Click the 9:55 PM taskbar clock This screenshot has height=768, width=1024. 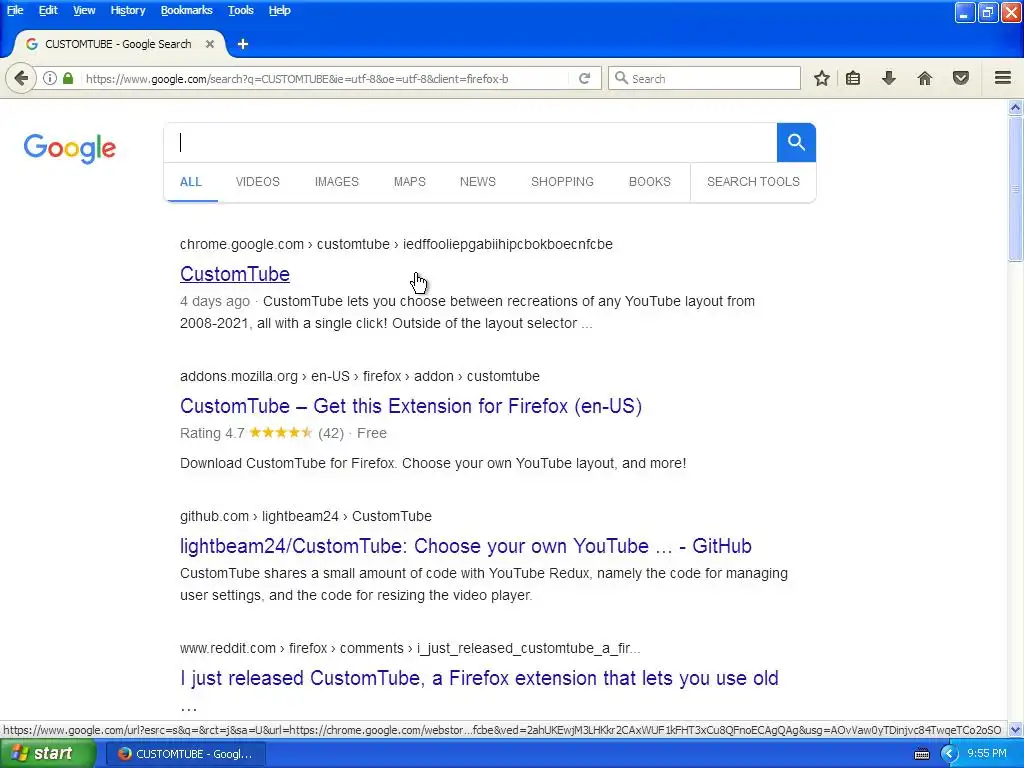(x=987, y=754)
